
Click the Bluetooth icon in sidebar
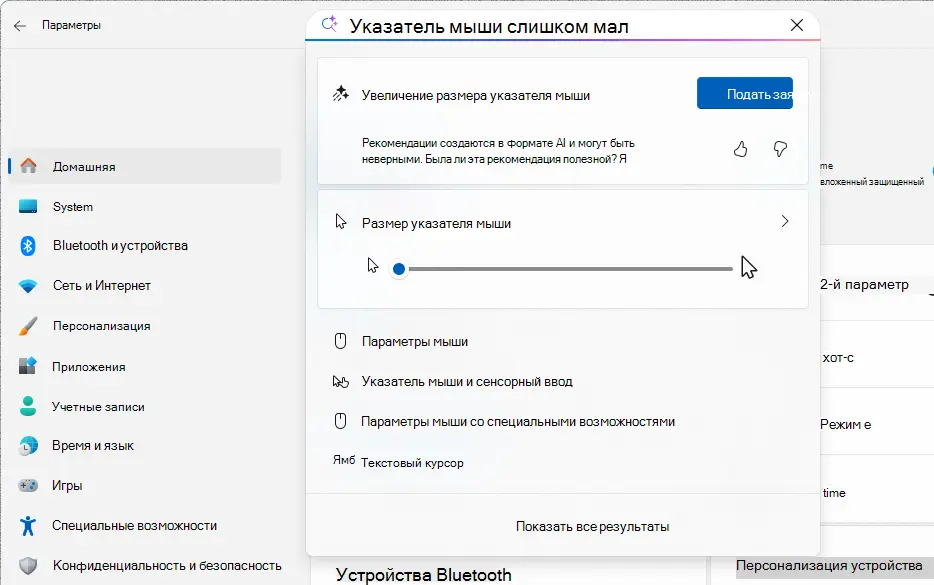click(x=28, y=246)
